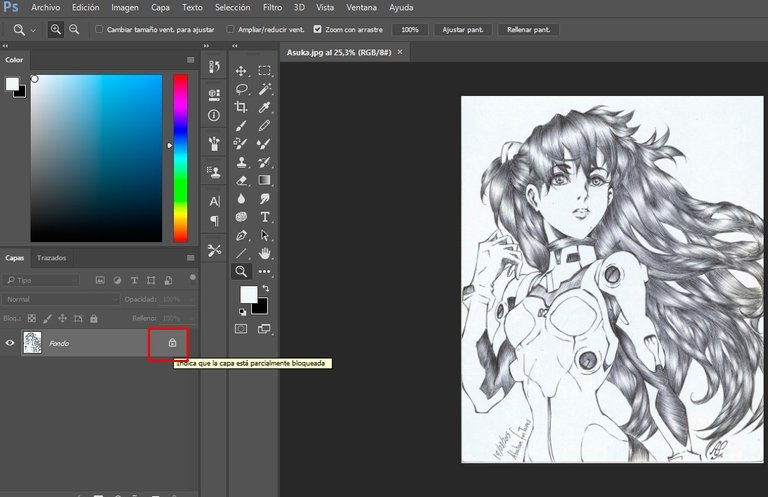768x497 pixels.
Task: Select the Path Selection arrow tool
Action: [264, 236]
